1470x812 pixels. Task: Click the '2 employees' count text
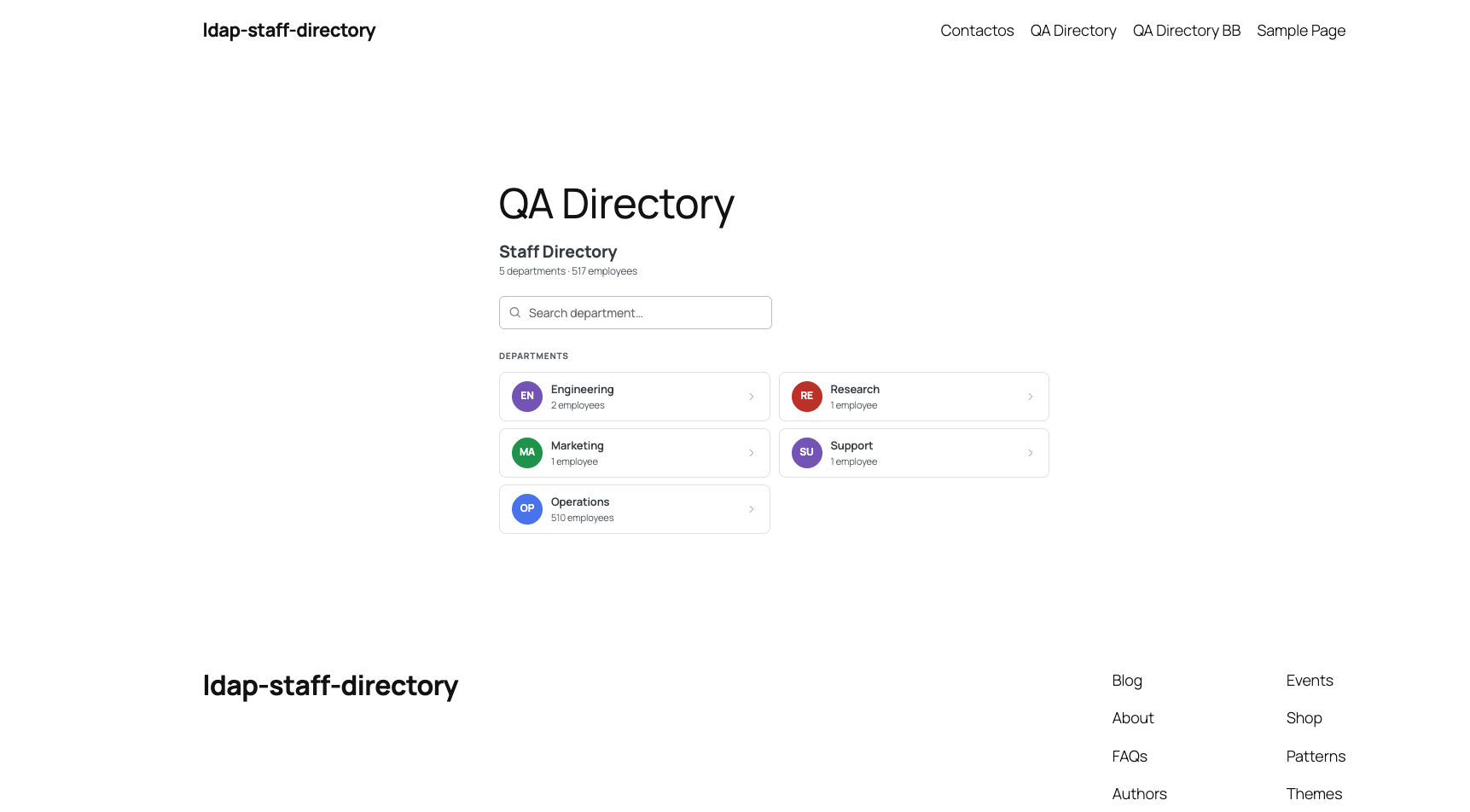pos(578,405)
